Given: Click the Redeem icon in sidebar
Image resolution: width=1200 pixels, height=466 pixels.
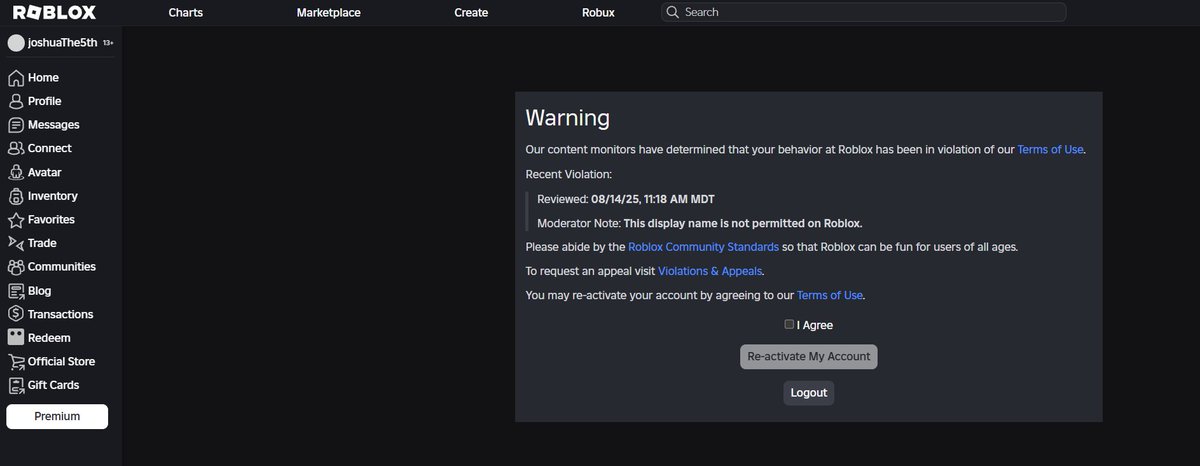Looking at the screenshot, I should pos(16,338).
